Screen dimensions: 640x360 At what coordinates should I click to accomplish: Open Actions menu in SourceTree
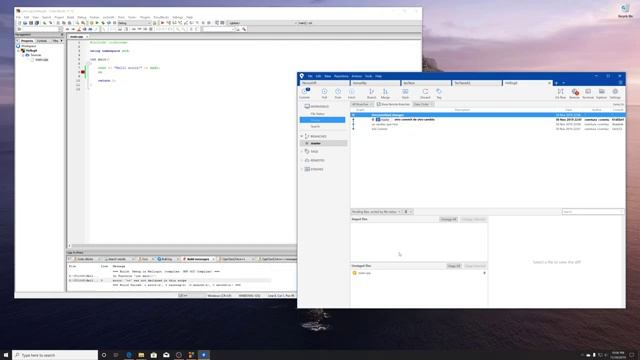tap(357, 76)
